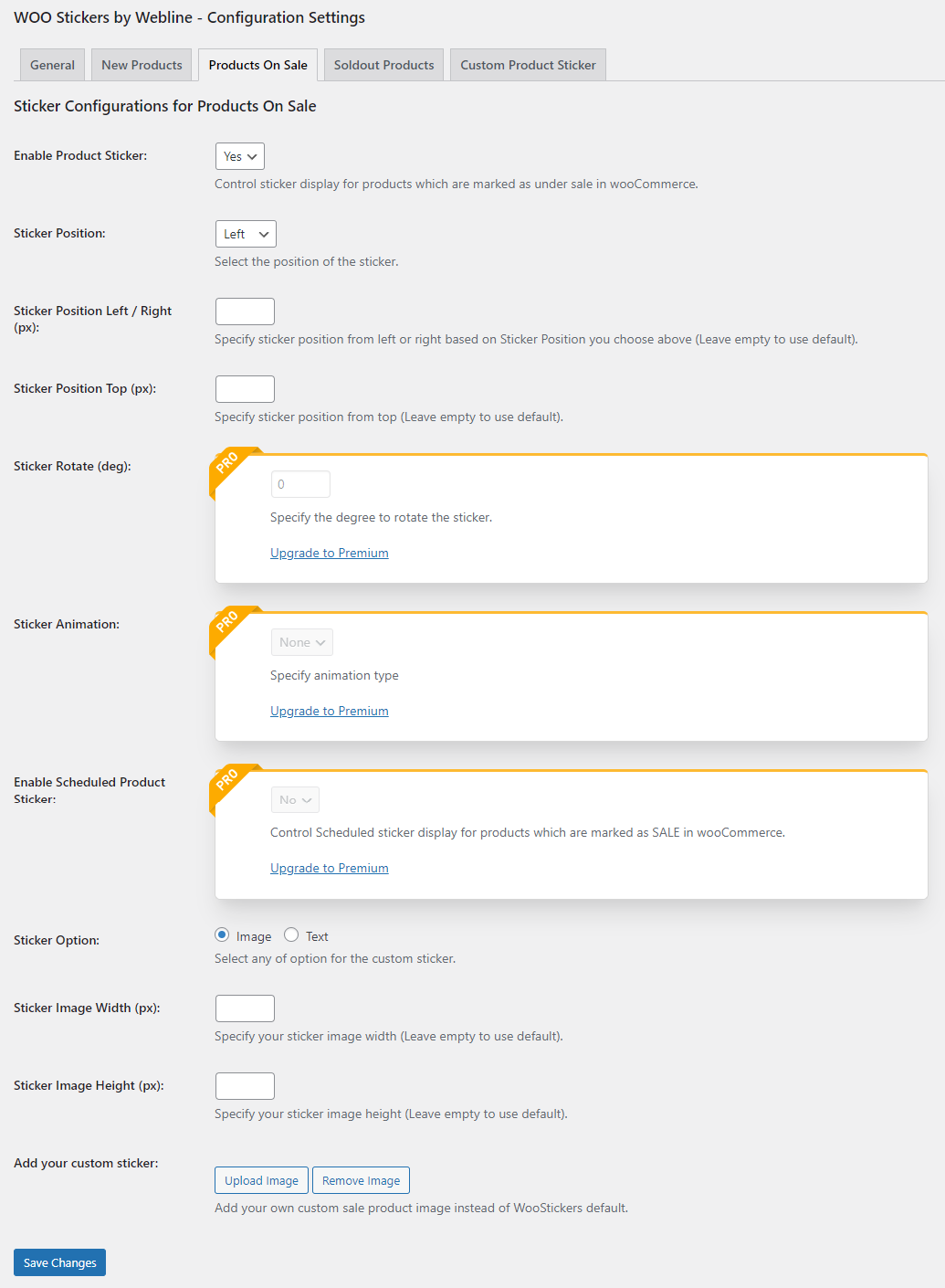Select the Image sticker option radio
The image size is (945, 1288).
[x=222, y=934]
